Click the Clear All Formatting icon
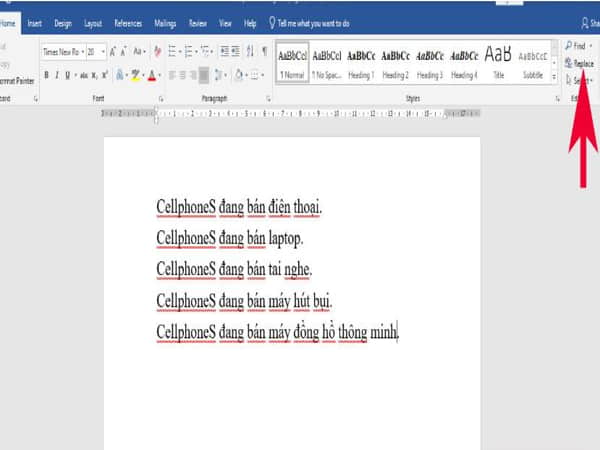This screenshot has height=450, width=600. [157, 51]
